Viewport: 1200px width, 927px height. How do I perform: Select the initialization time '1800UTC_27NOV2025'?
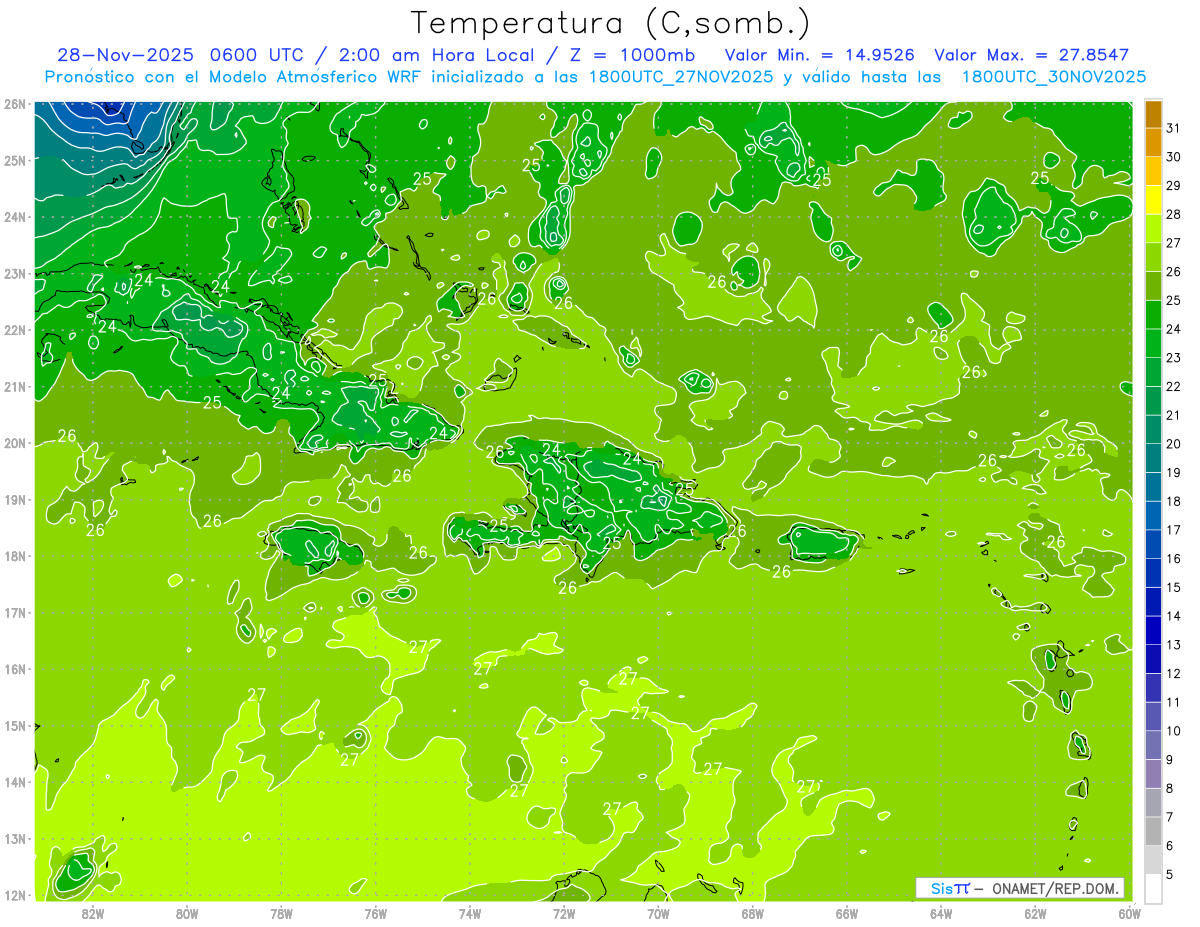680,76
